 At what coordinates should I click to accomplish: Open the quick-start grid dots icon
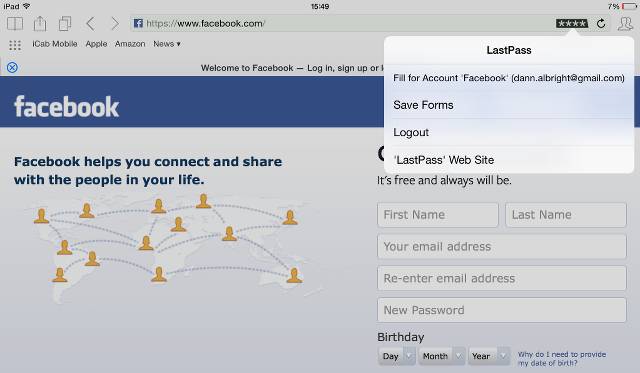point(15,45)
